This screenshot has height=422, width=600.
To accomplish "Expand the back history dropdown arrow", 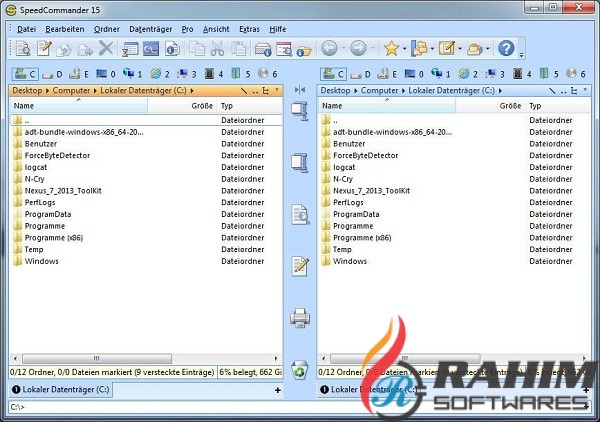I will point(343,49).
